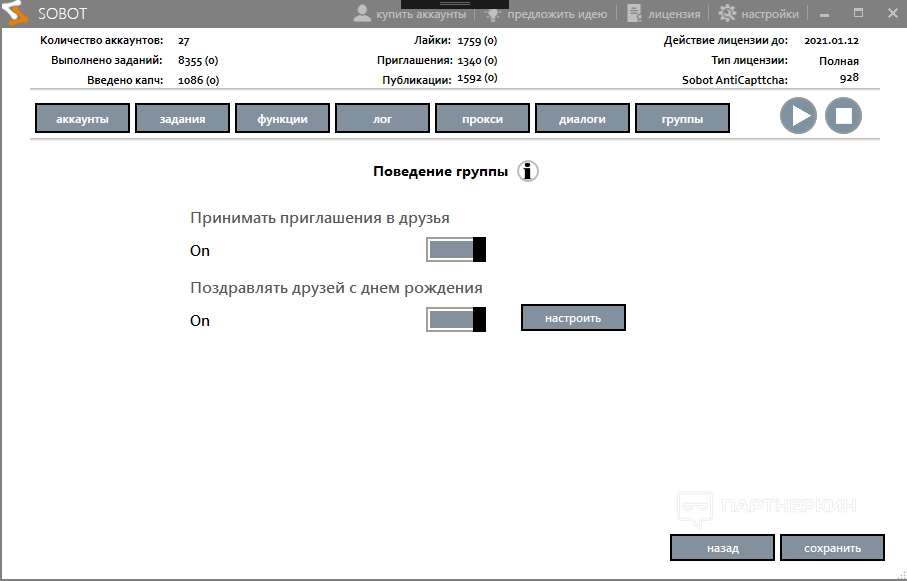This screenshot has height=581, width=907.
Task: Save settings with сохранить button
Action: 832,547
